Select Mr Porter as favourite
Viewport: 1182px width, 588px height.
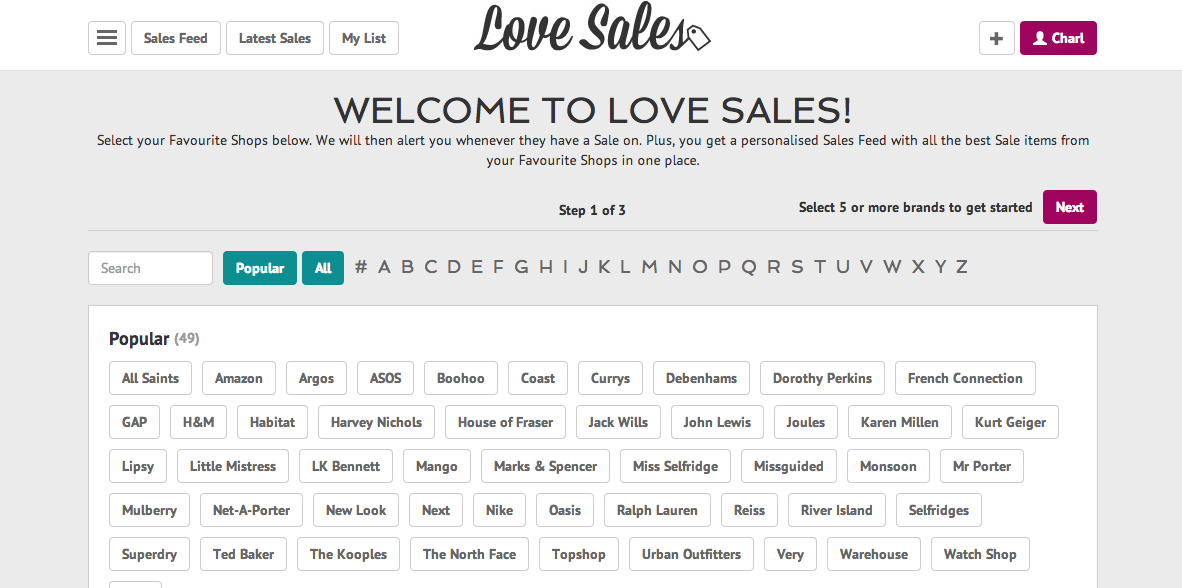981,466
